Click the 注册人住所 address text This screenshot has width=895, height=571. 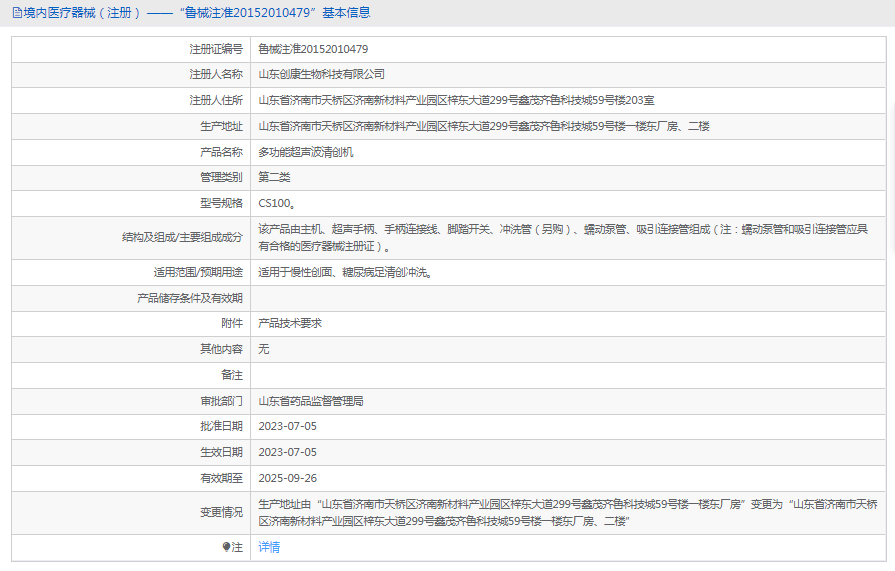pos(456,100)
